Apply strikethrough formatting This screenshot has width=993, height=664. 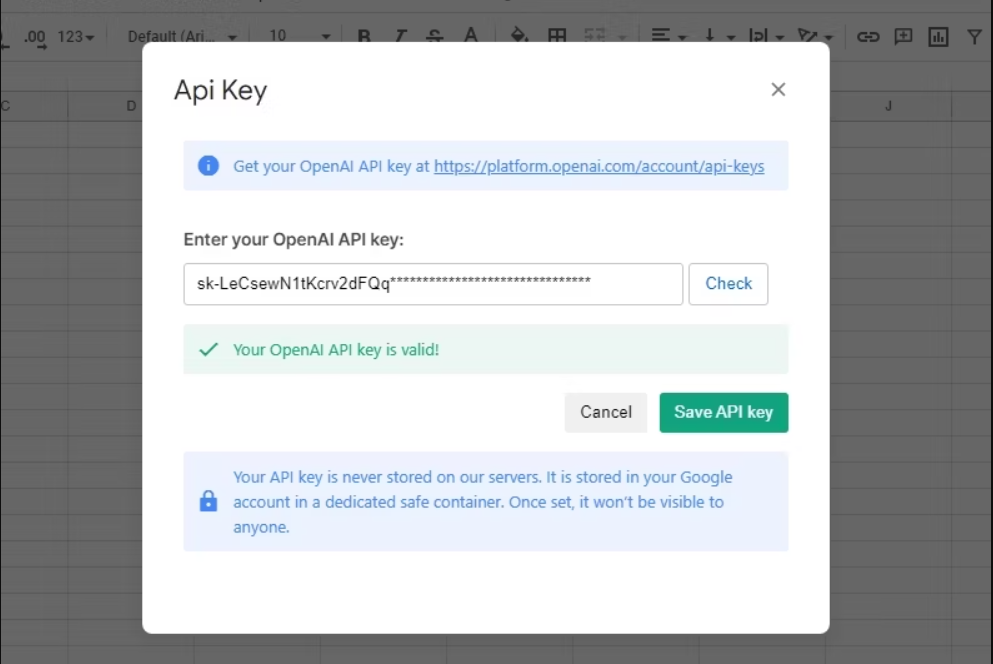pos(434,37)
